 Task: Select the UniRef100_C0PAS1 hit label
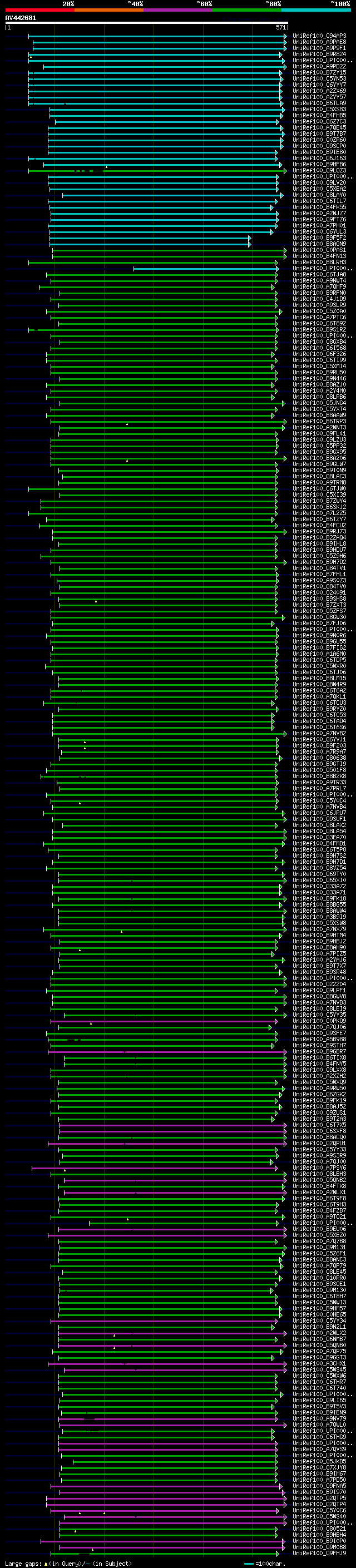point(319,250)
